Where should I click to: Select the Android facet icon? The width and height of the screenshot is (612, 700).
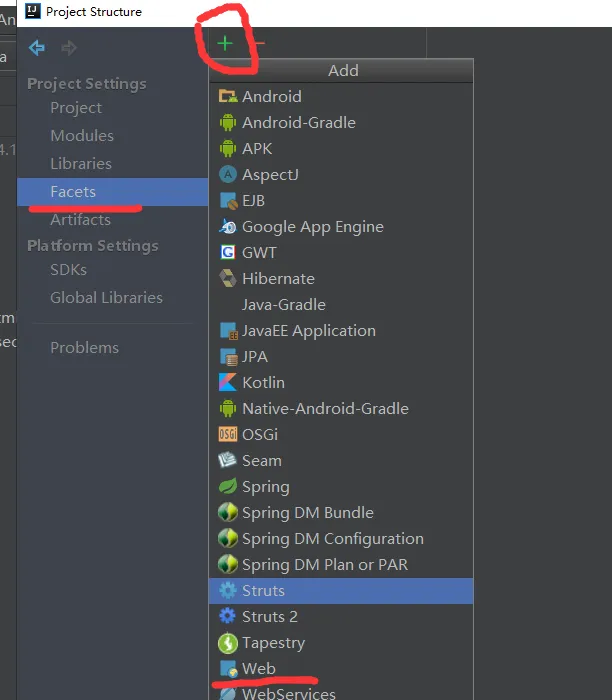(x=227, y=97)
